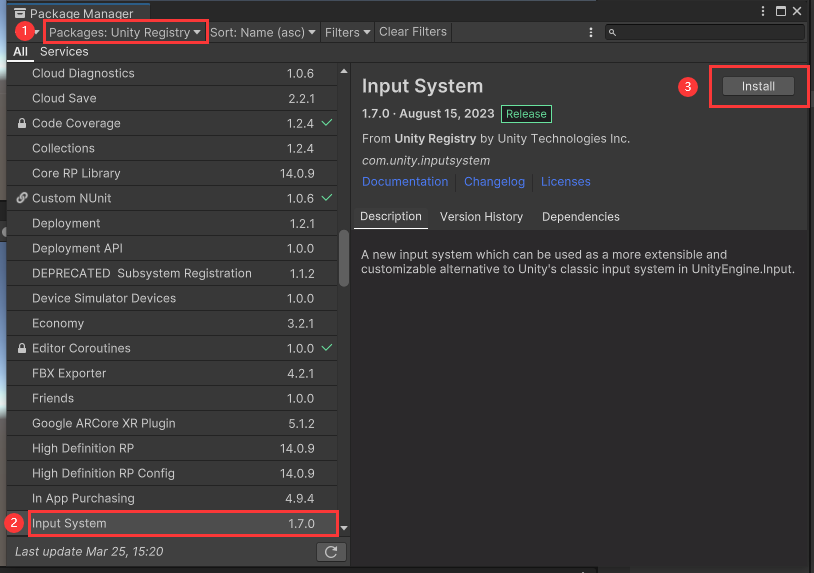Expand the Filters dropdown
The width and height of the screenshot is (814, 573).
347,32
